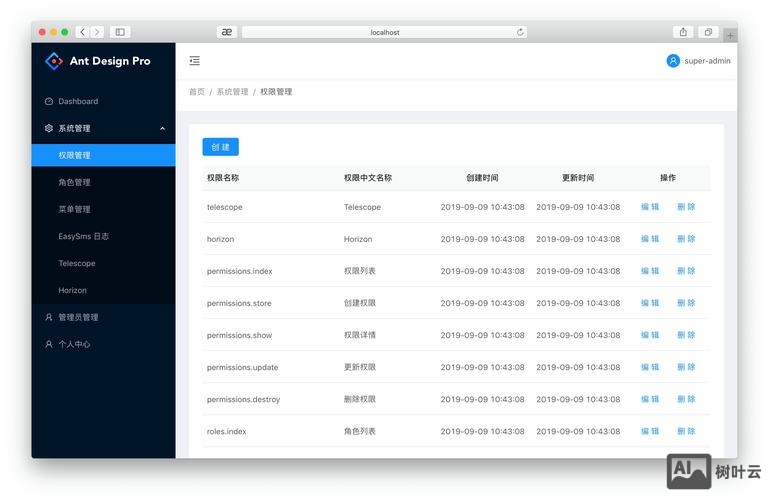Click the super-admin user avatar icon

point(673,61)
